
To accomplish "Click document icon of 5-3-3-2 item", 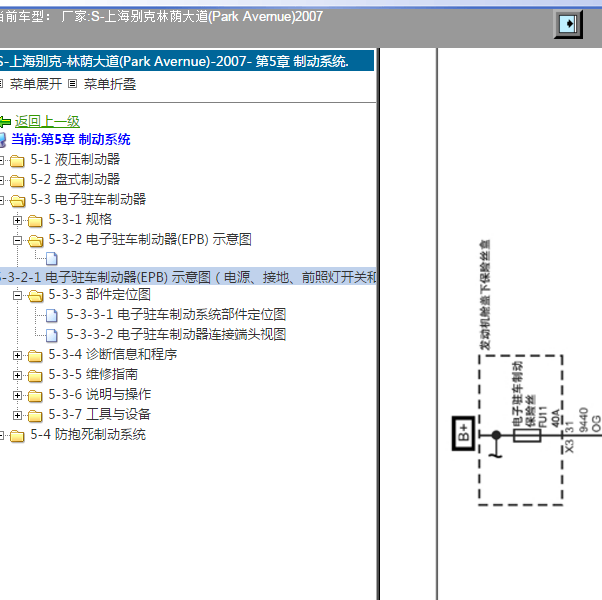I will (x=52, y=336).
